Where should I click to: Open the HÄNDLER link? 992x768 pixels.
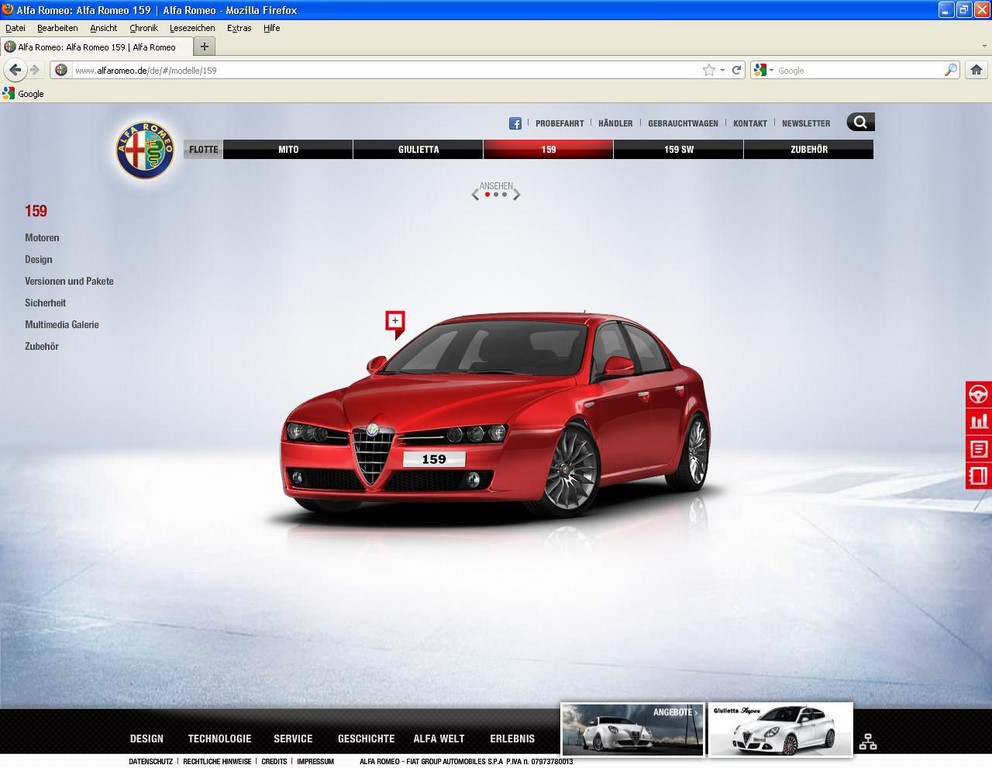(616, 123)
